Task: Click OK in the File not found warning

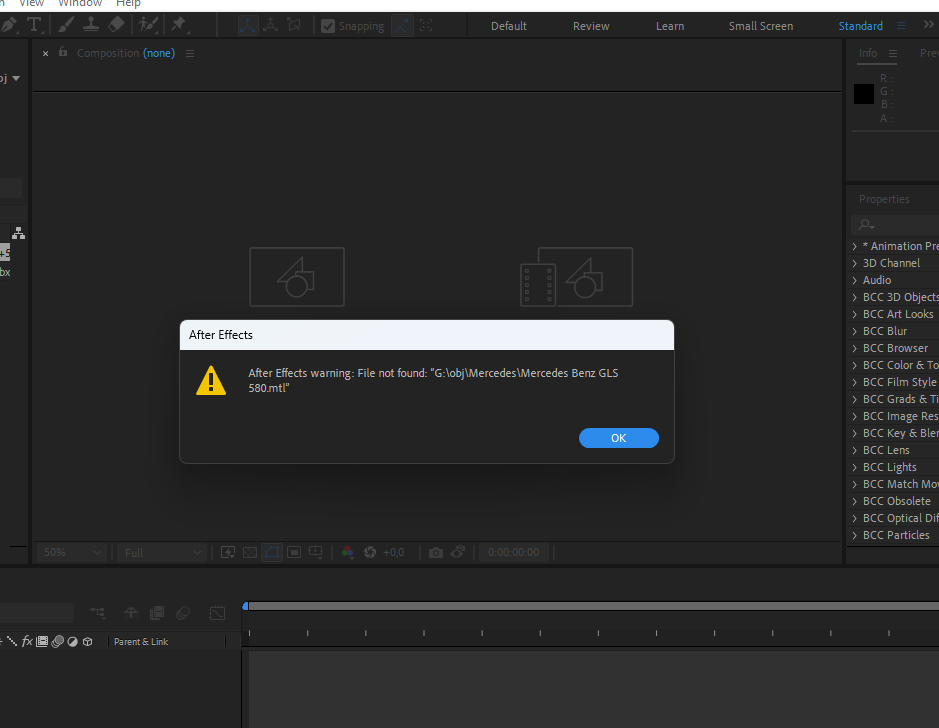Action: [618, 437]
